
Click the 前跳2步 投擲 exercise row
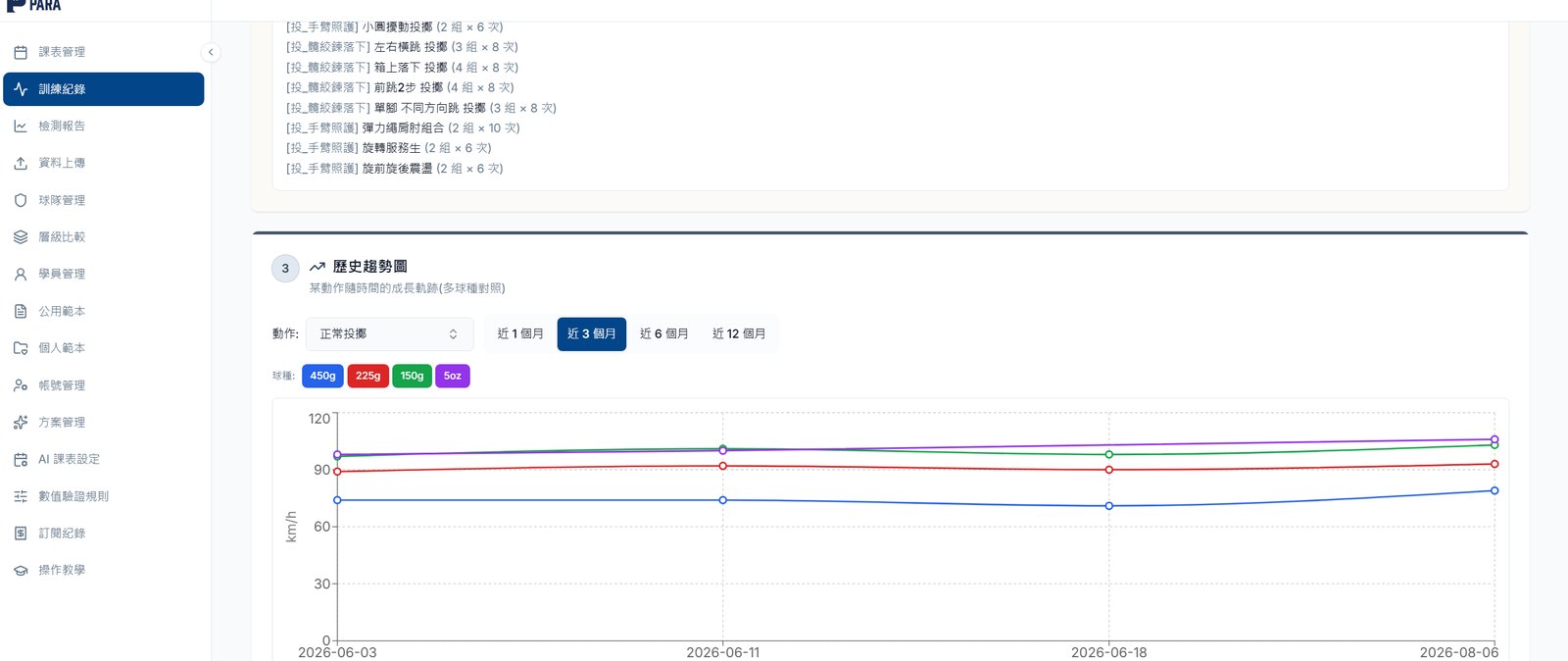point(400,87)
